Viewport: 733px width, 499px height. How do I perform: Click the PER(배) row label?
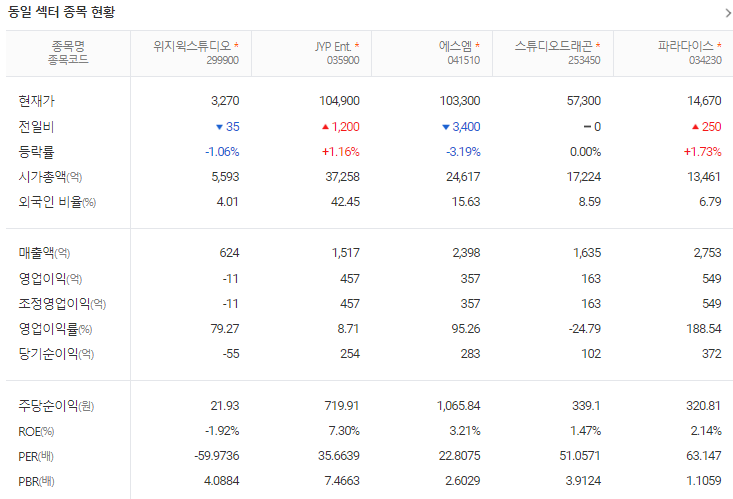(x=36, y=456)
